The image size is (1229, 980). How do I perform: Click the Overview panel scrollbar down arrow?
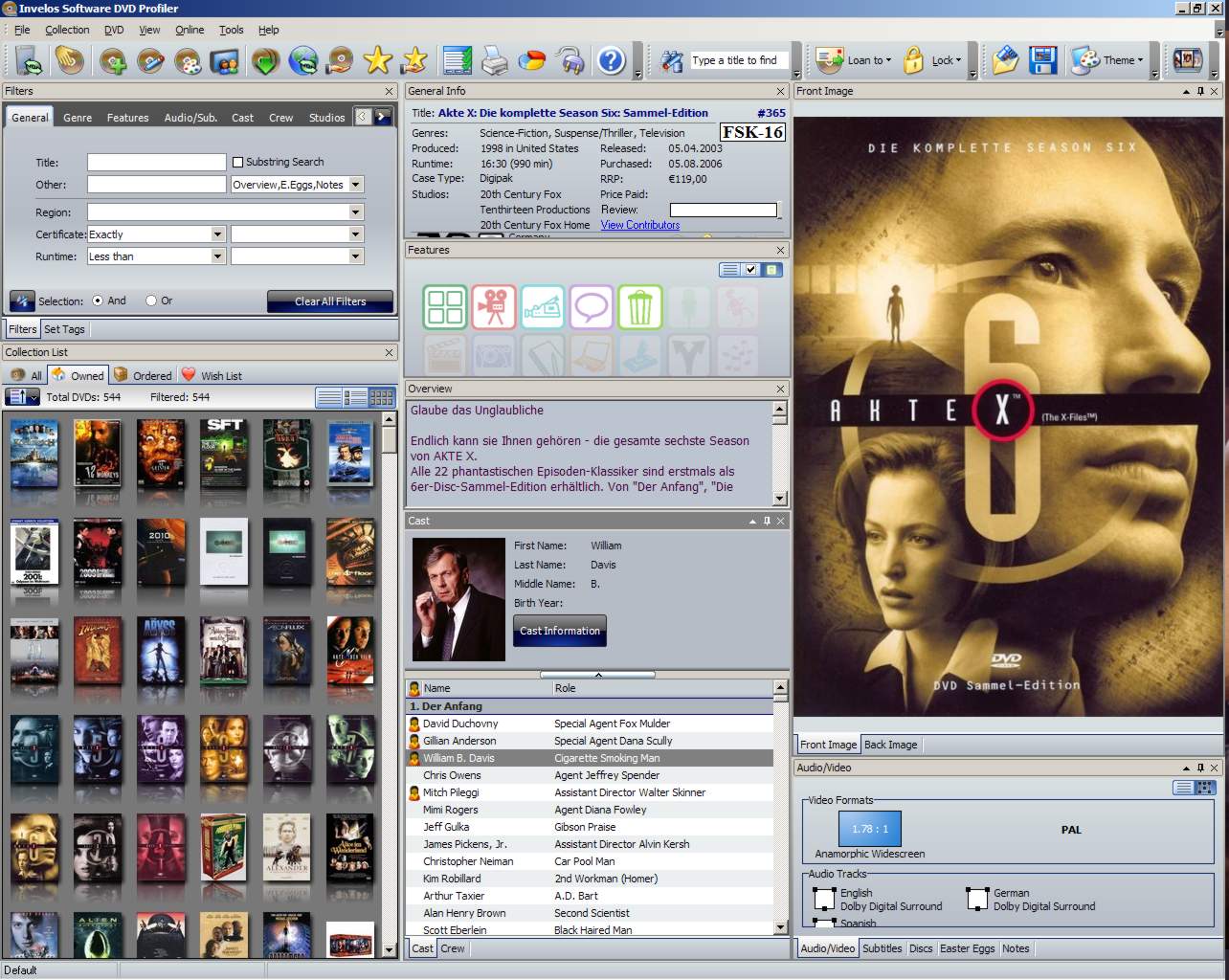[x=780, y=498]
